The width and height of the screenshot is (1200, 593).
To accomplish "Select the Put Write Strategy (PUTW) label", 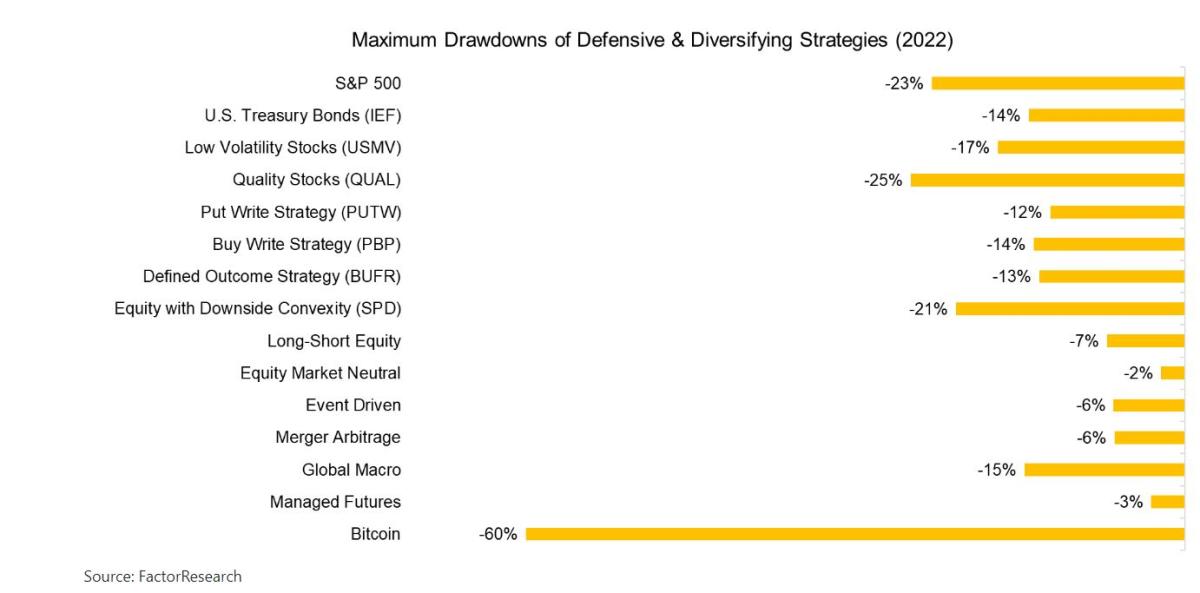I will point(300,212).
